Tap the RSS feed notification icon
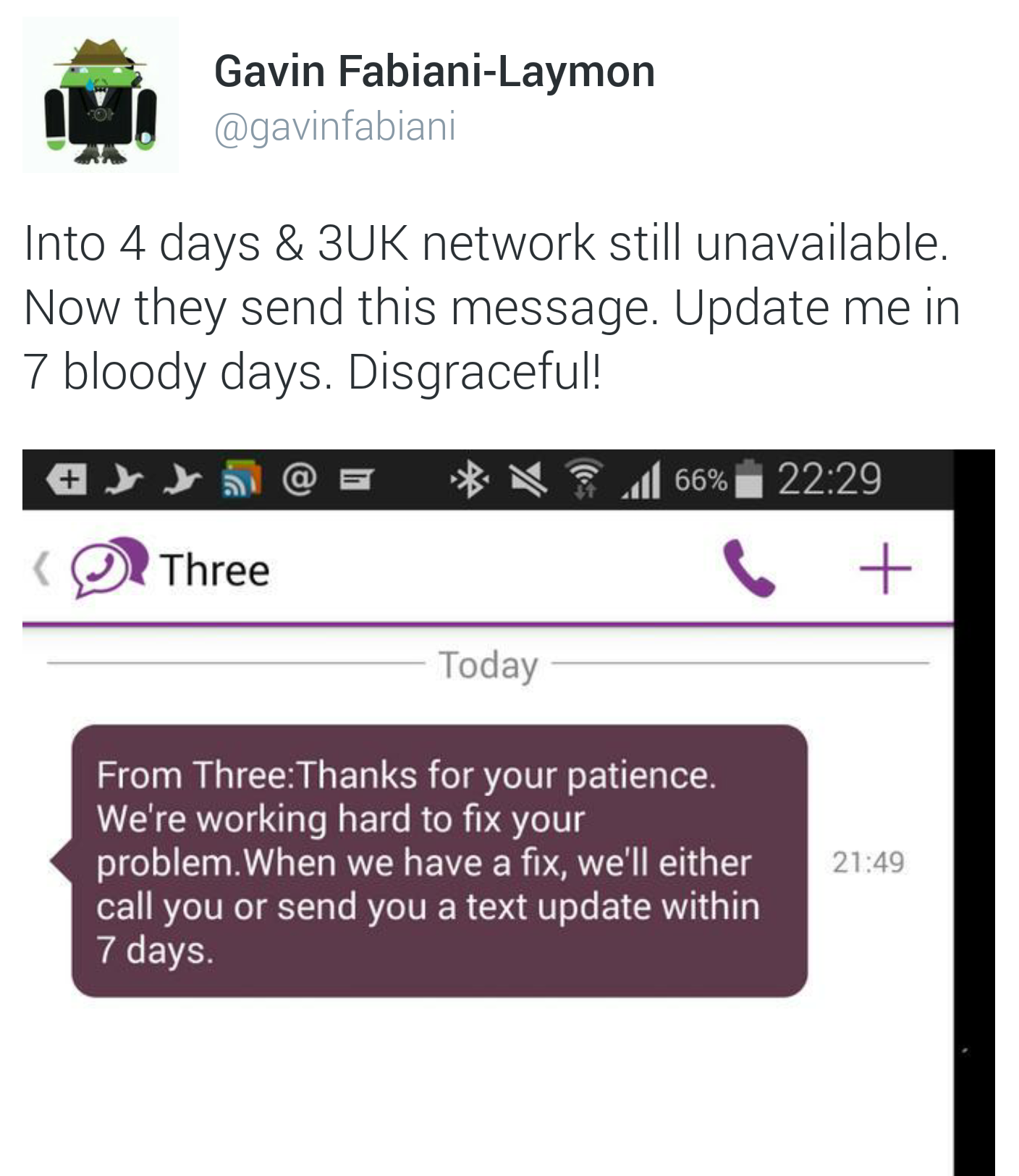This screenshot has width=1019, height=1176. click(240, 478)
